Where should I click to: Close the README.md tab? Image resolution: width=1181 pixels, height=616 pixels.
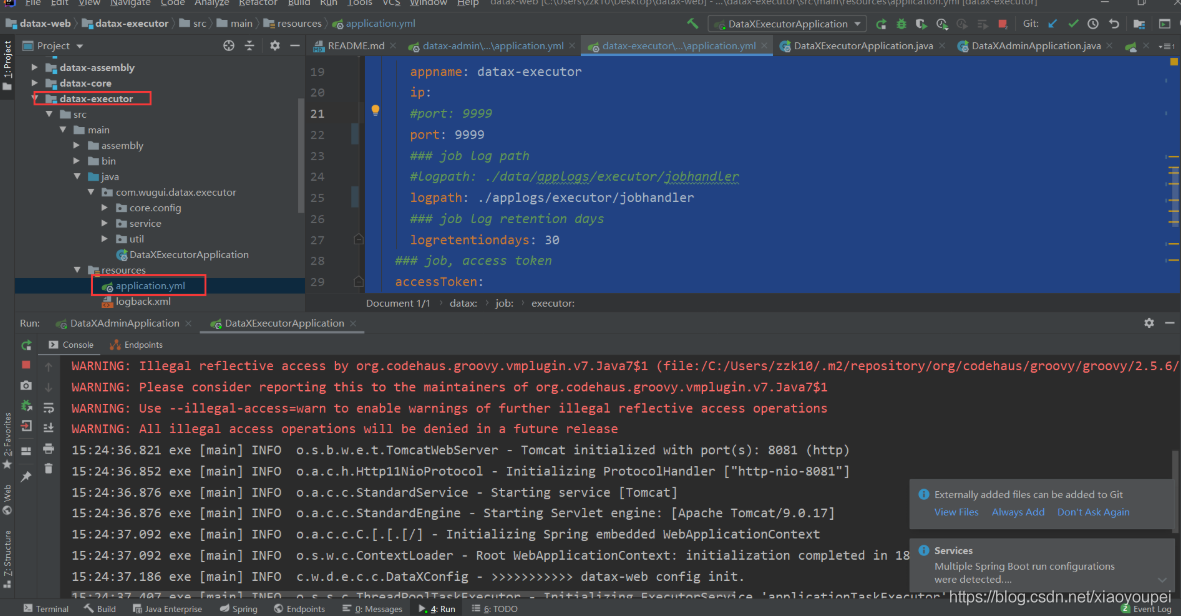click(x=393, y=46)
